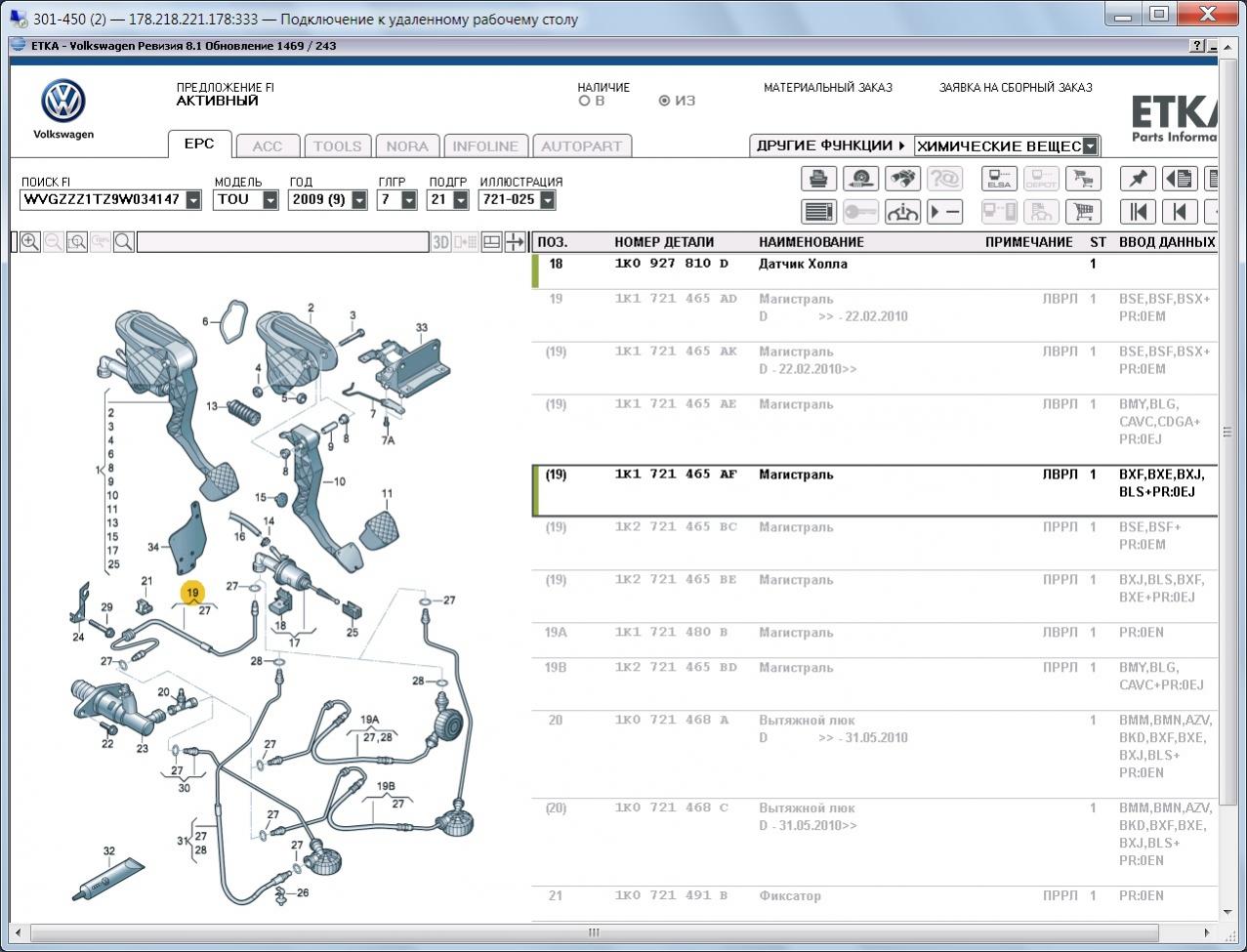
Task: Click callout 32 next to the grease tube
Action: coord(109,851)
